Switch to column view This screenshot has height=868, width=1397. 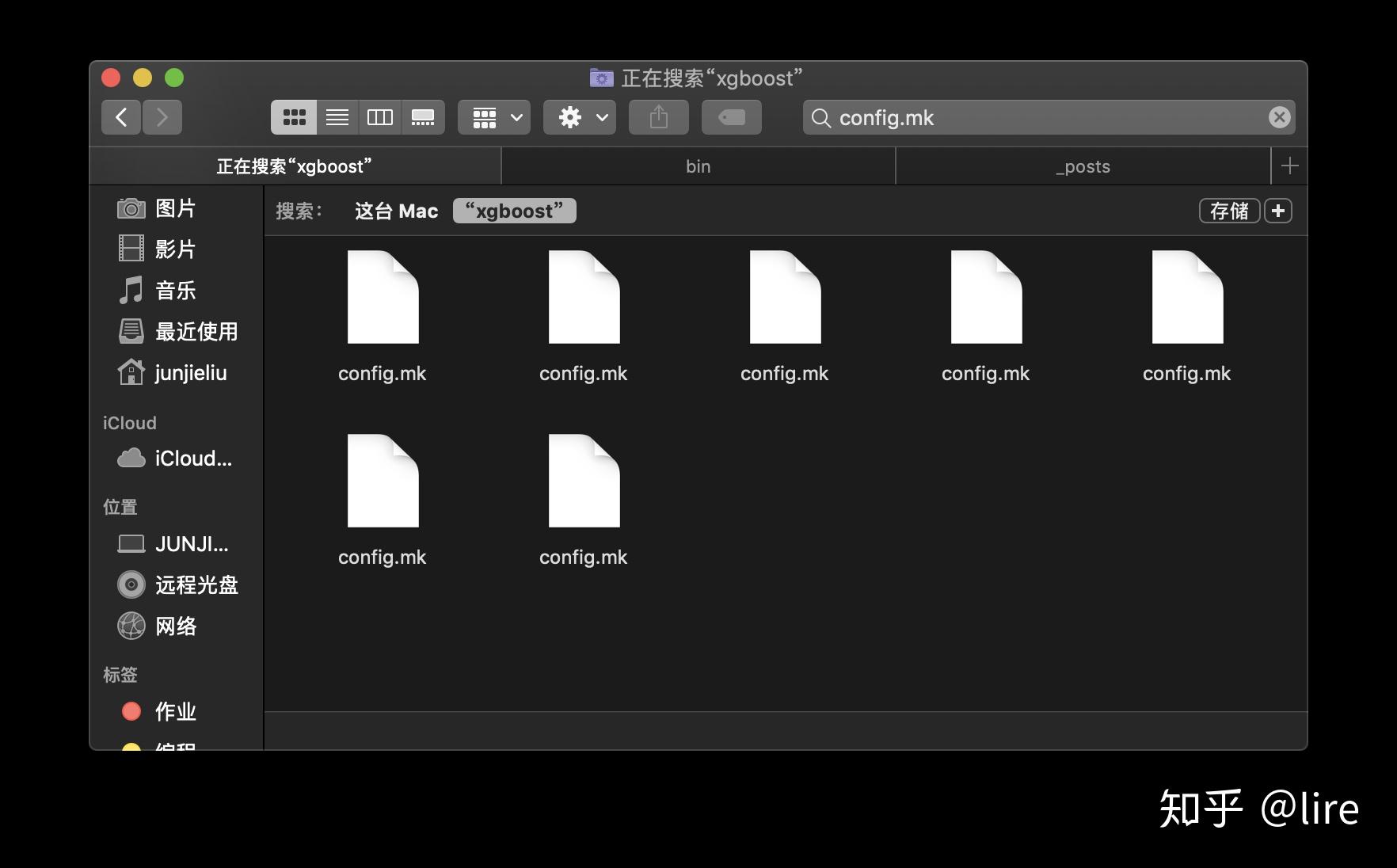click(x=380, y=117)
